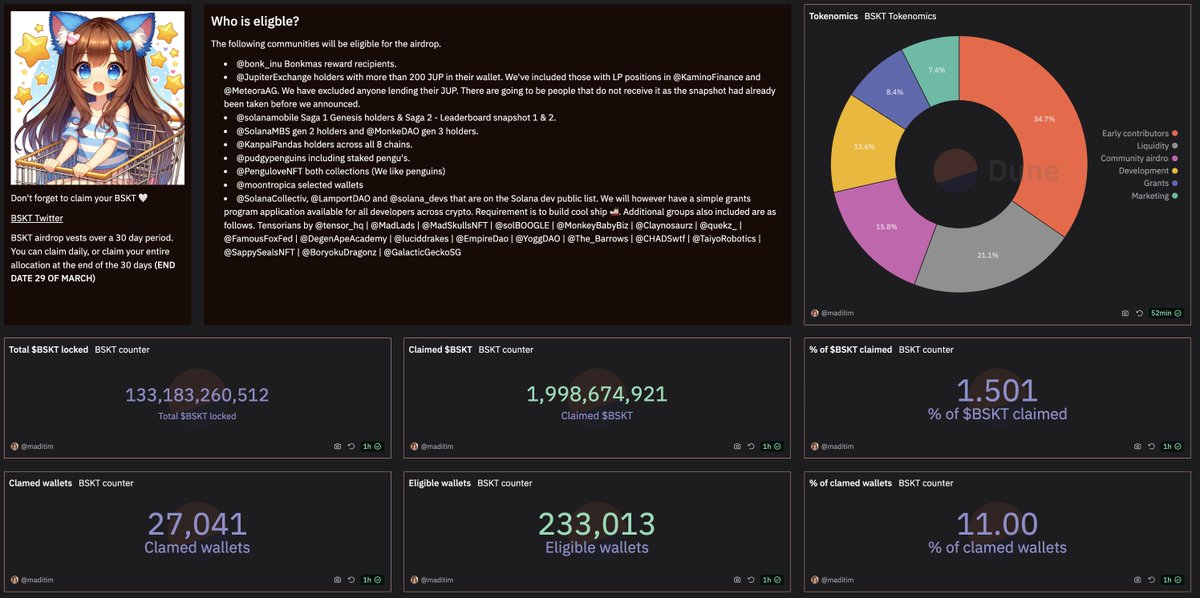This screenshot has width=1200, height=598.
Task: Click 1h badge on Clamed wallets card
Action: (x=372, y=579)
